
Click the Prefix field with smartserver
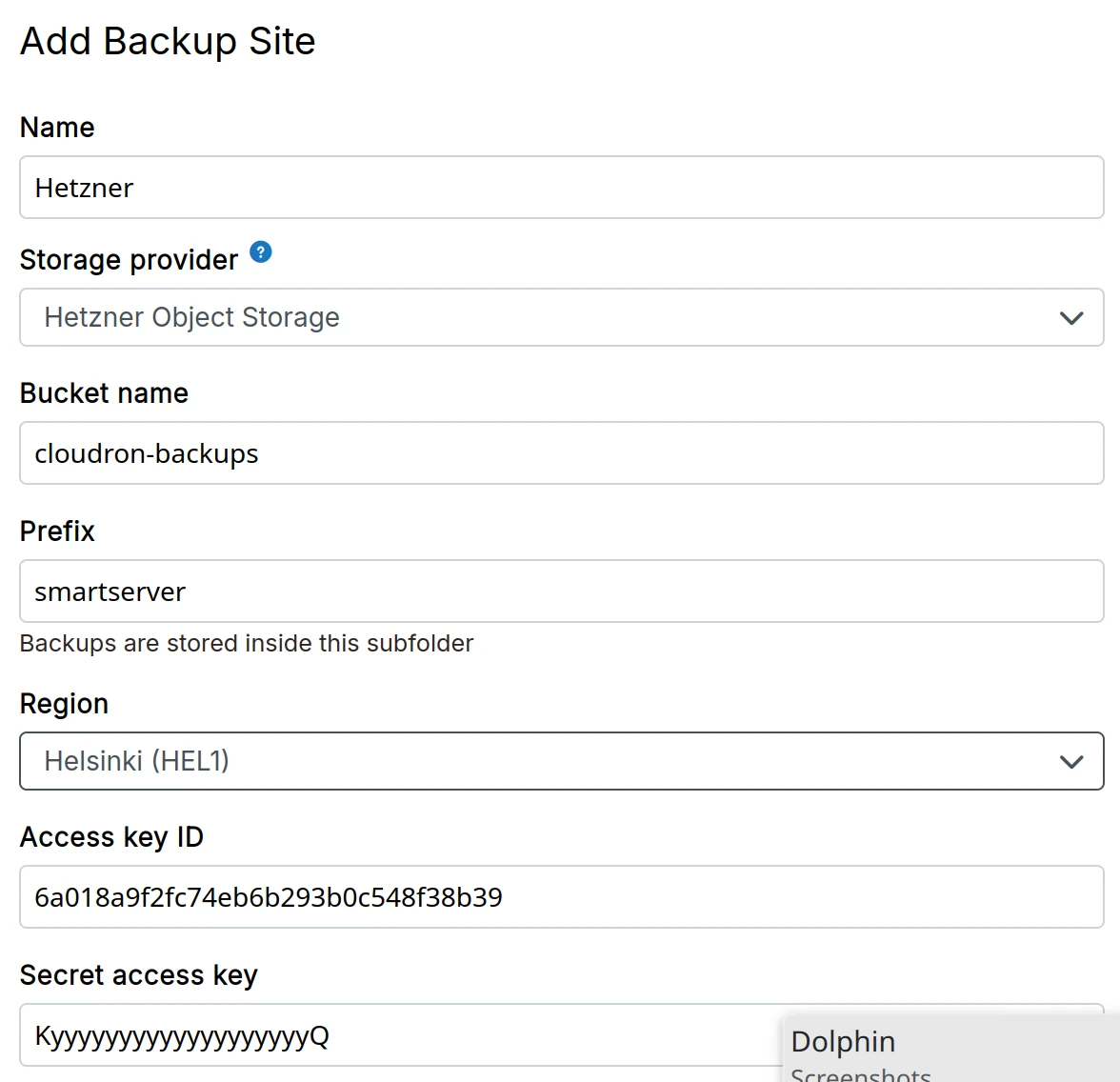pyautogui.click(x=561, y=591)
